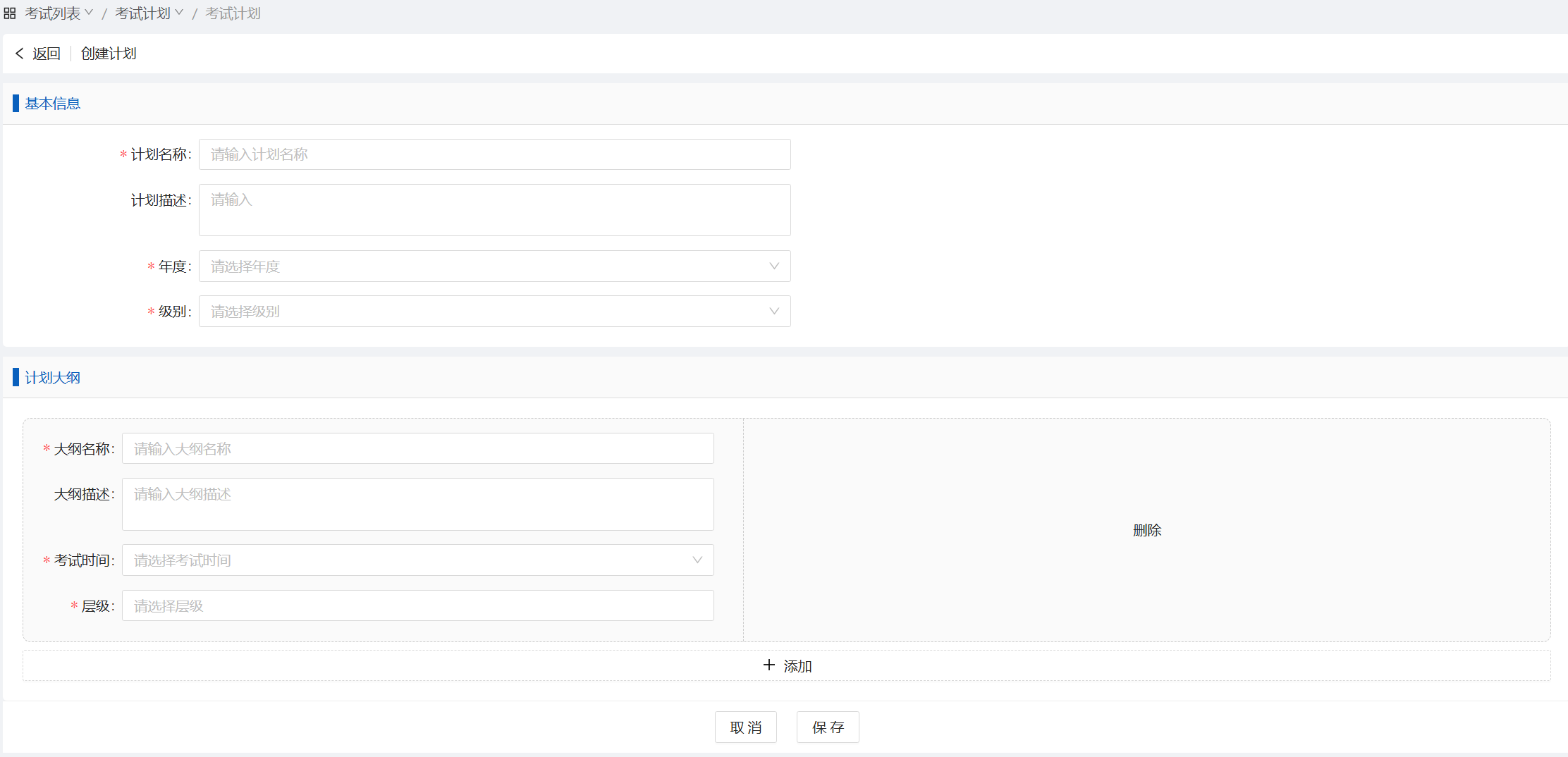Click the 取消 button

745,727
